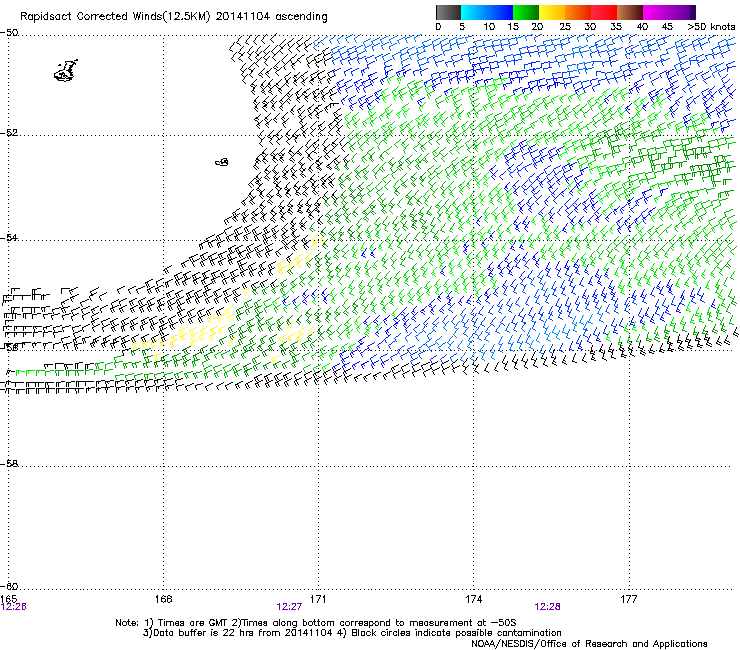Click the '168' longitude label
Image resolution: width=740 pixels, height=650 pixels.
click(x=163, y=599)
